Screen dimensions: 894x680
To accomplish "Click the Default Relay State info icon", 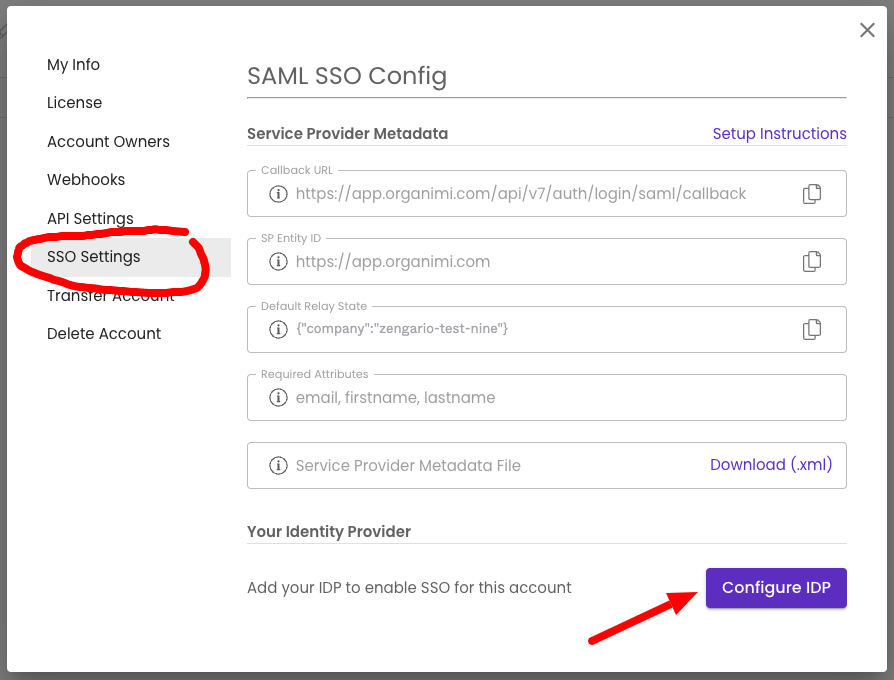I will pos(278,329).
